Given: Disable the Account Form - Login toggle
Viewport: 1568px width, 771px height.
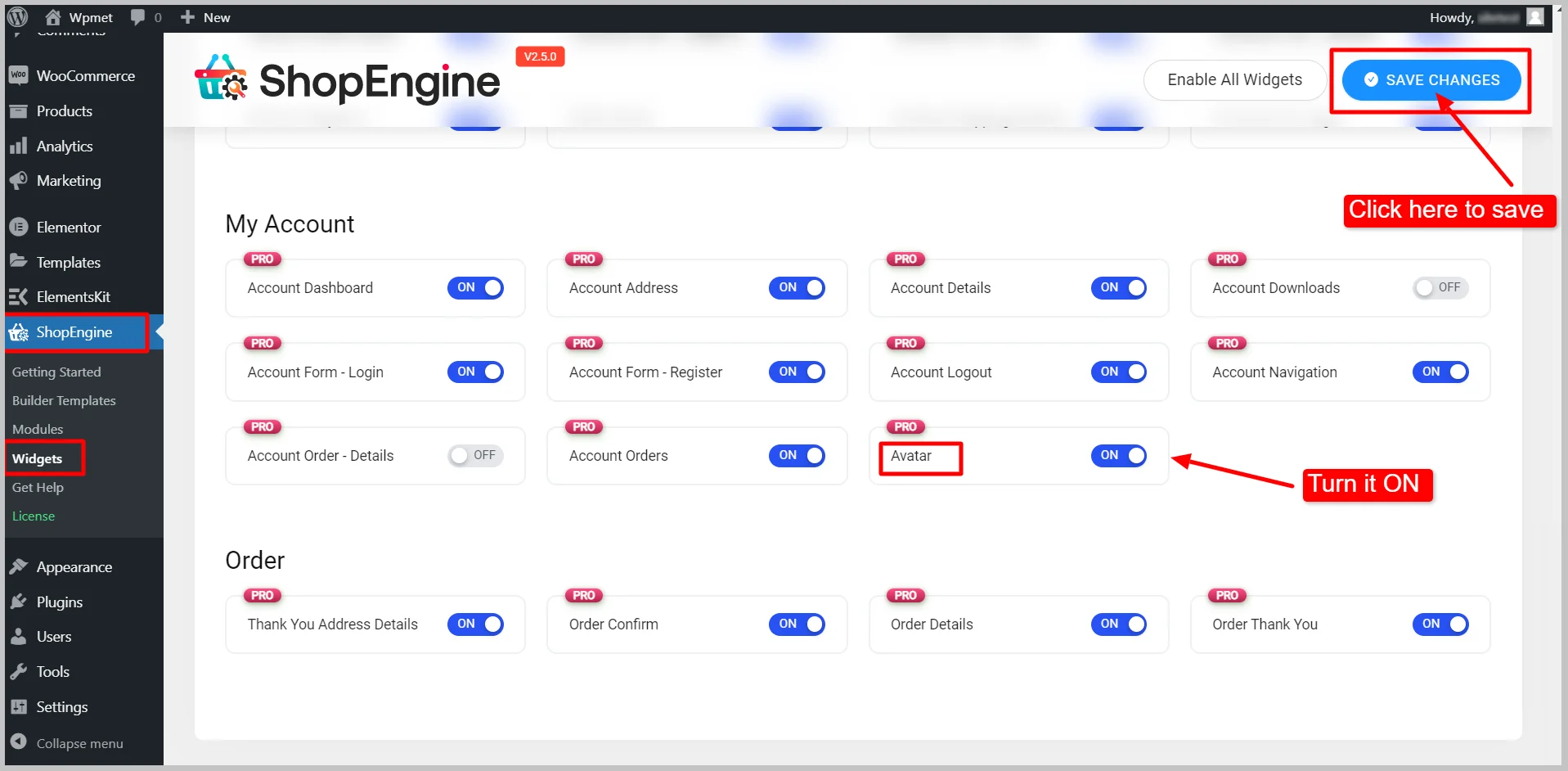Looking at the screenshot, I should coord(475,372).
